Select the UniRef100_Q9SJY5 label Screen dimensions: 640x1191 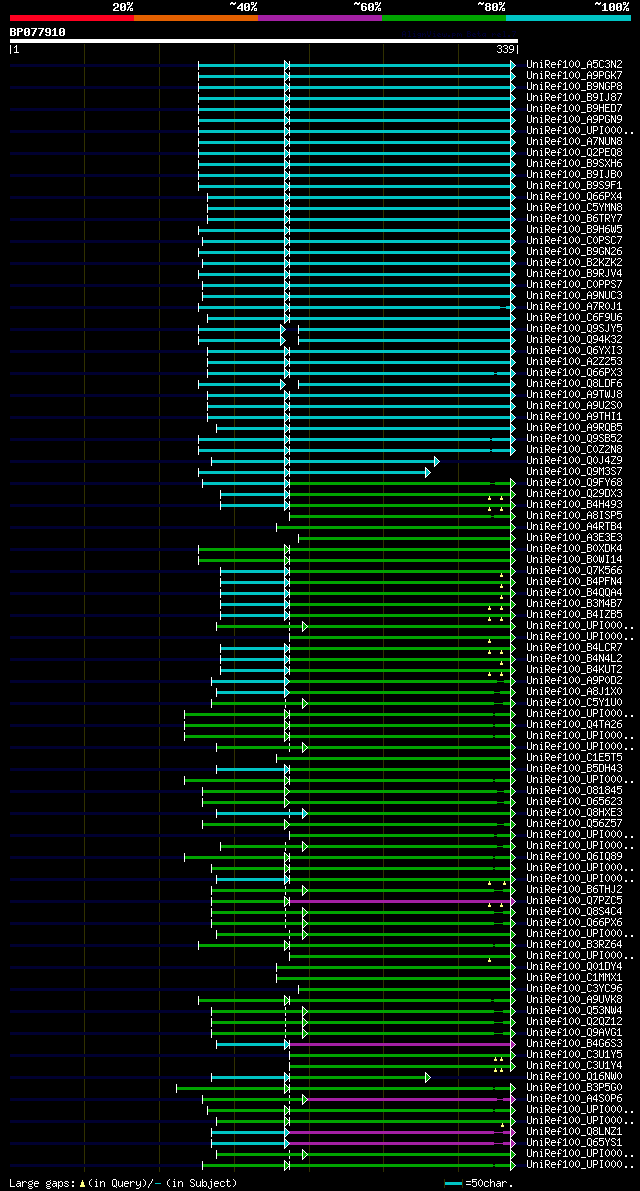click(574, 329)
